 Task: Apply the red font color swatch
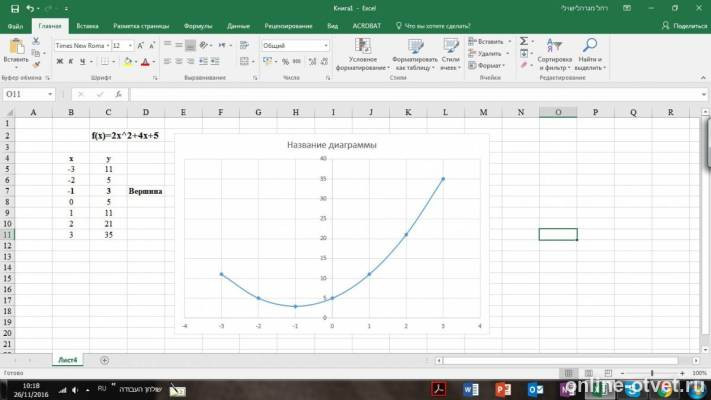(x=145, y=62)
